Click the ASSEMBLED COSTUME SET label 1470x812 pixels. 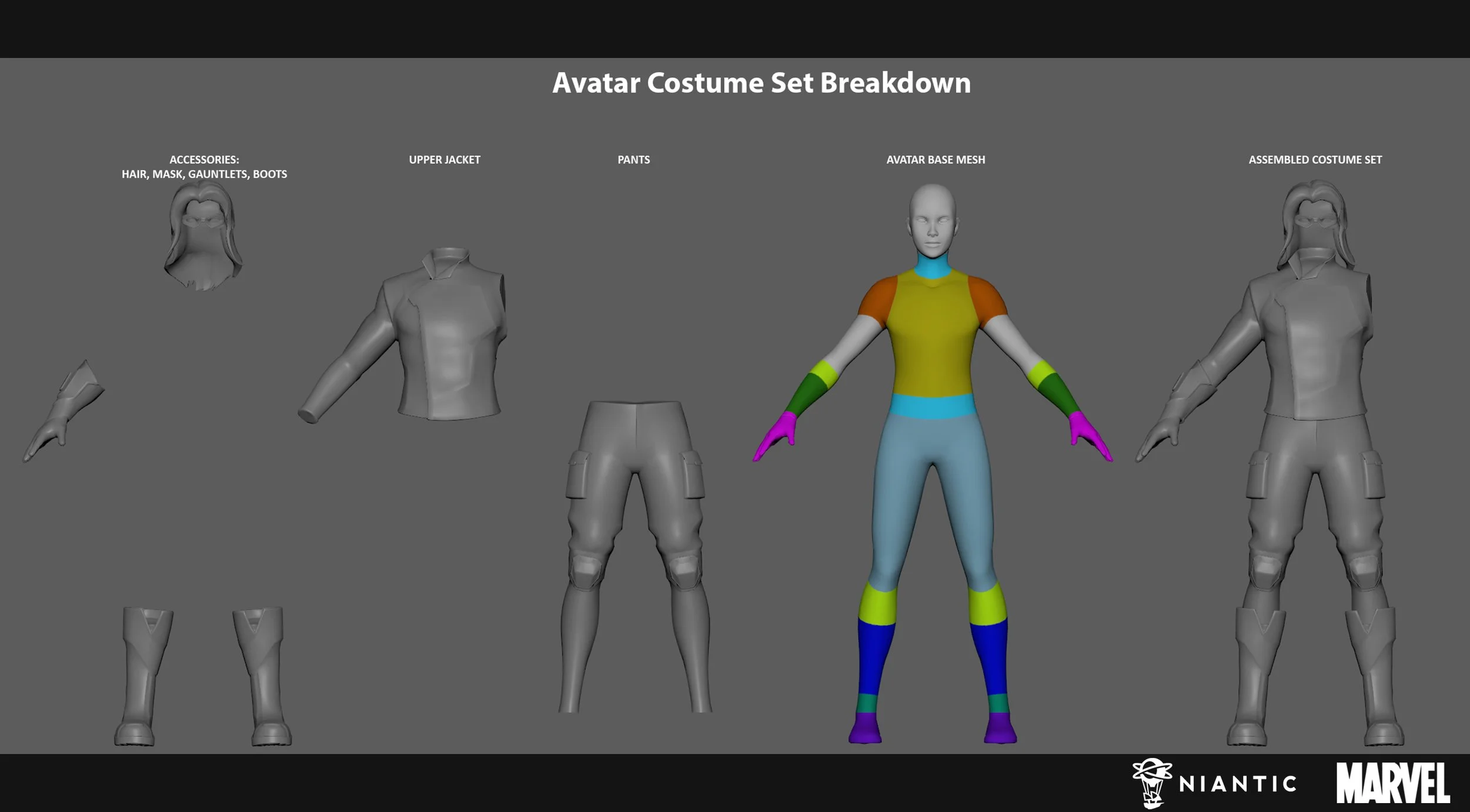click(x=1315, y=160)
